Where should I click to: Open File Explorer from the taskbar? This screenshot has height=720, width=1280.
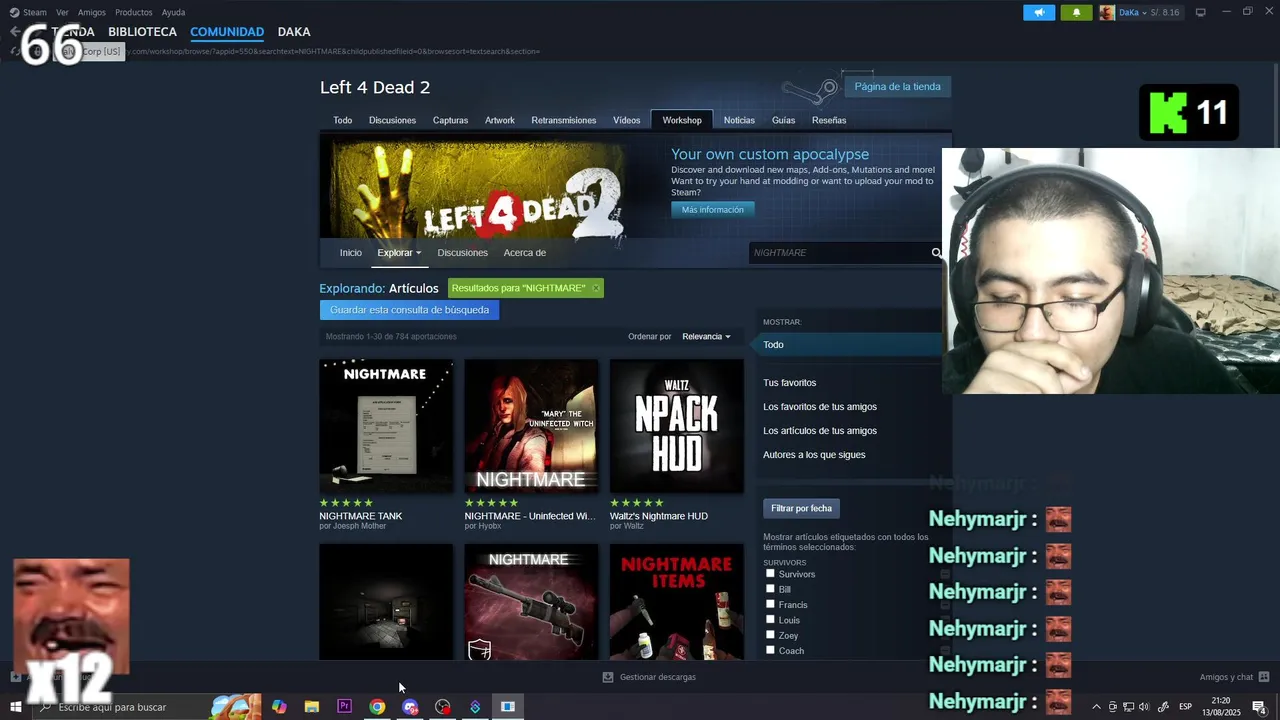pos(312,707)
